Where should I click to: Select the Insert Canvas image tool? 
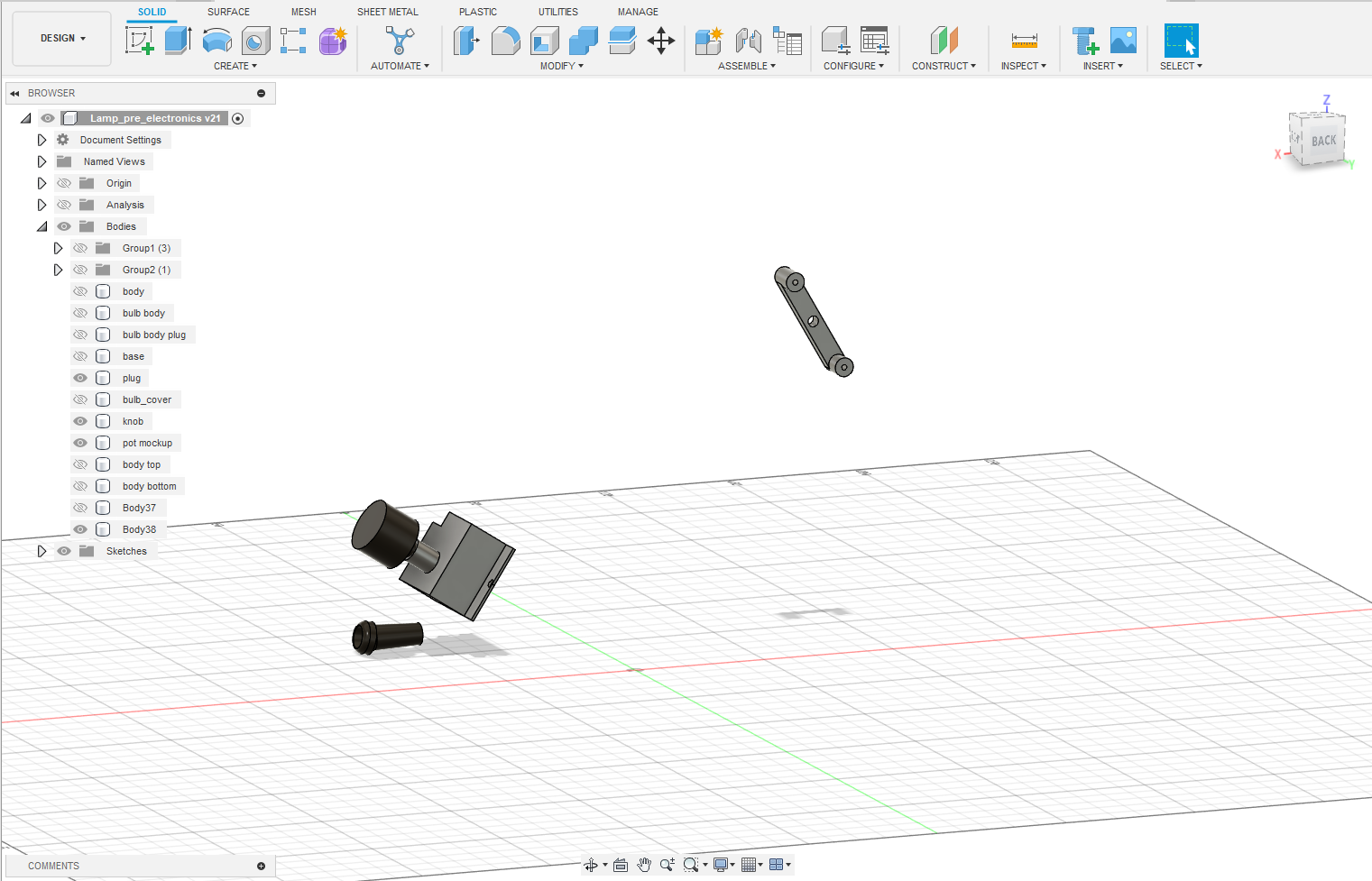pos(1123,41)
